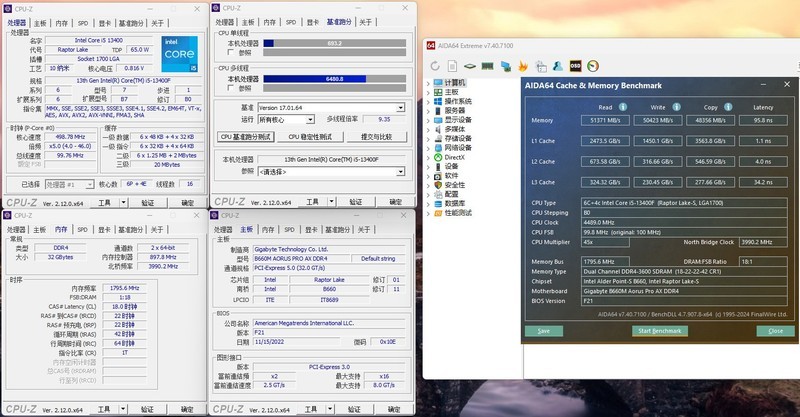Click the Windows logo icon beside 操作系统
Screen dimensions: 800x417
pyautogui.click(x=438, y=101)
